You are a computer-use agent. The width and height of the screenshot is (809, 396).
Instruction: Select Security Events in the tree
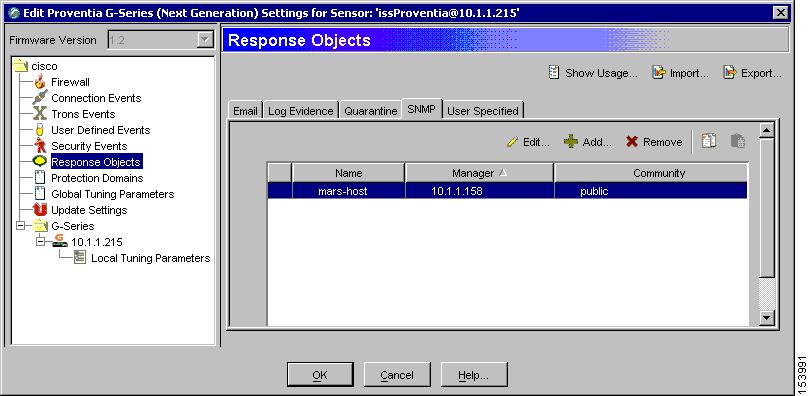[x=89, y=146]
